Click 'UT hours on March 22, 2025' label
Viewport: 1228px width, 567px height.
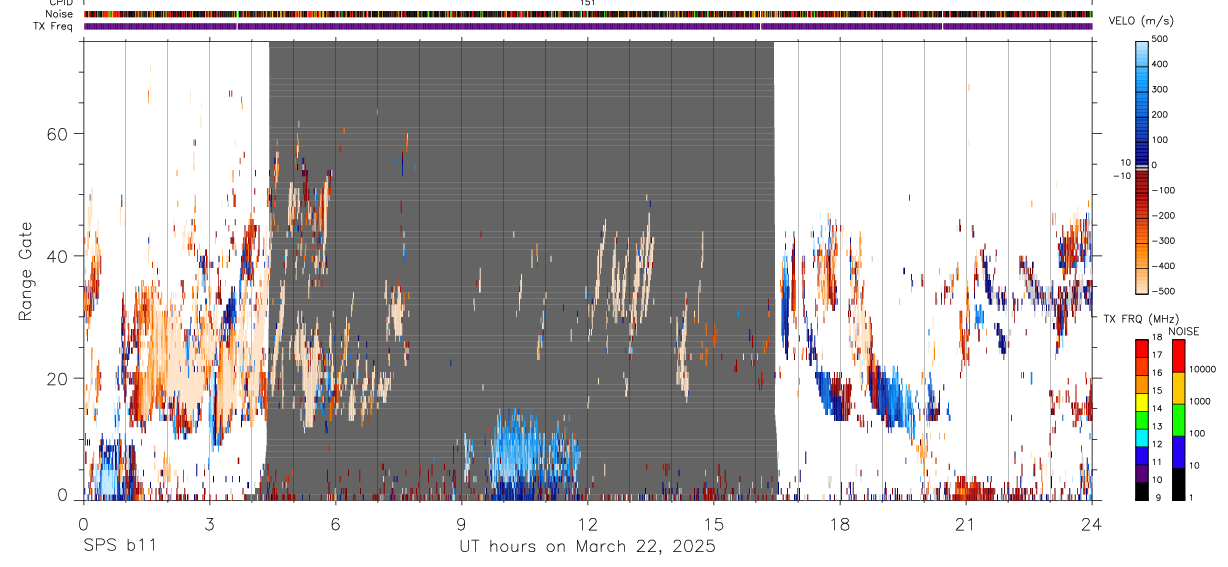point(587,546)
